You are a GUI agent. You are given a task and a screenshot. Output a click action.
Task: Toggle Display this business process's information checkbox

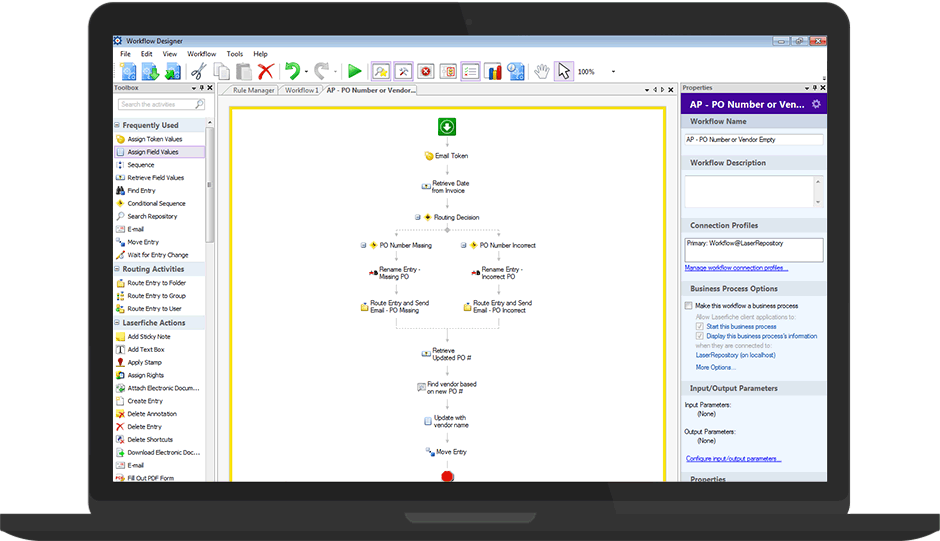coord(700,336)
